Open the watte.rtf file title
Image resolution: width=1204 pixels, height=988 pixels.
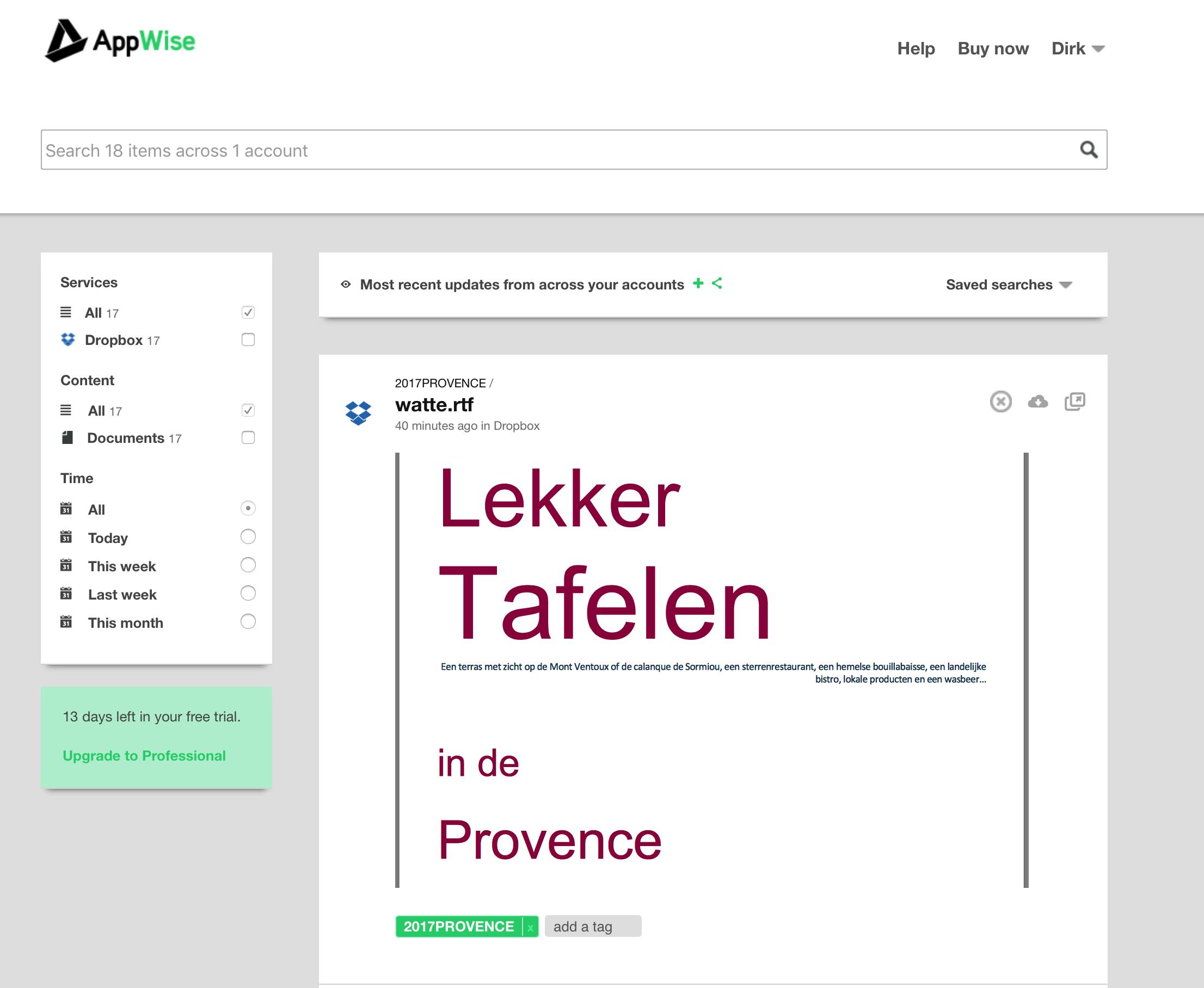(x=434, y=405)
